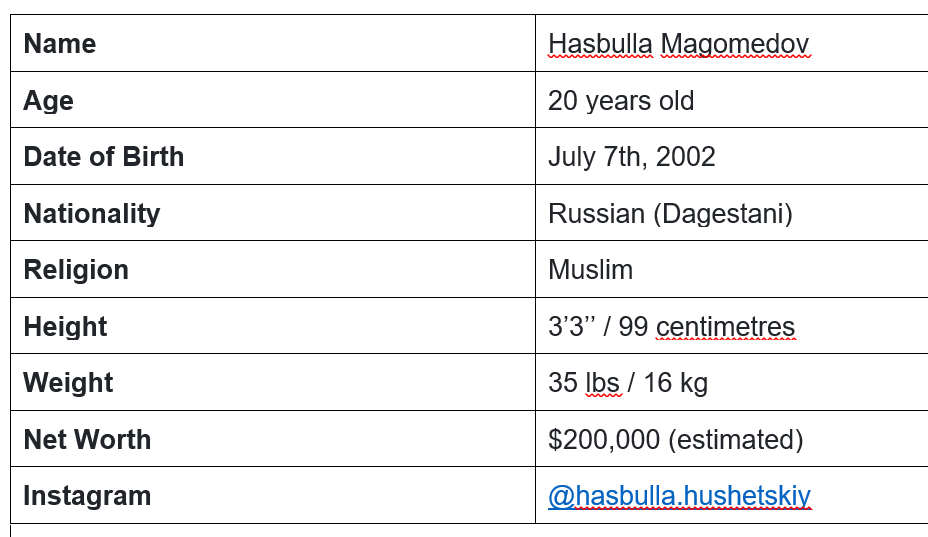Open the @hasbulla.hushetskiy Instagram link

pyautogui.click(x=679, y=496)
